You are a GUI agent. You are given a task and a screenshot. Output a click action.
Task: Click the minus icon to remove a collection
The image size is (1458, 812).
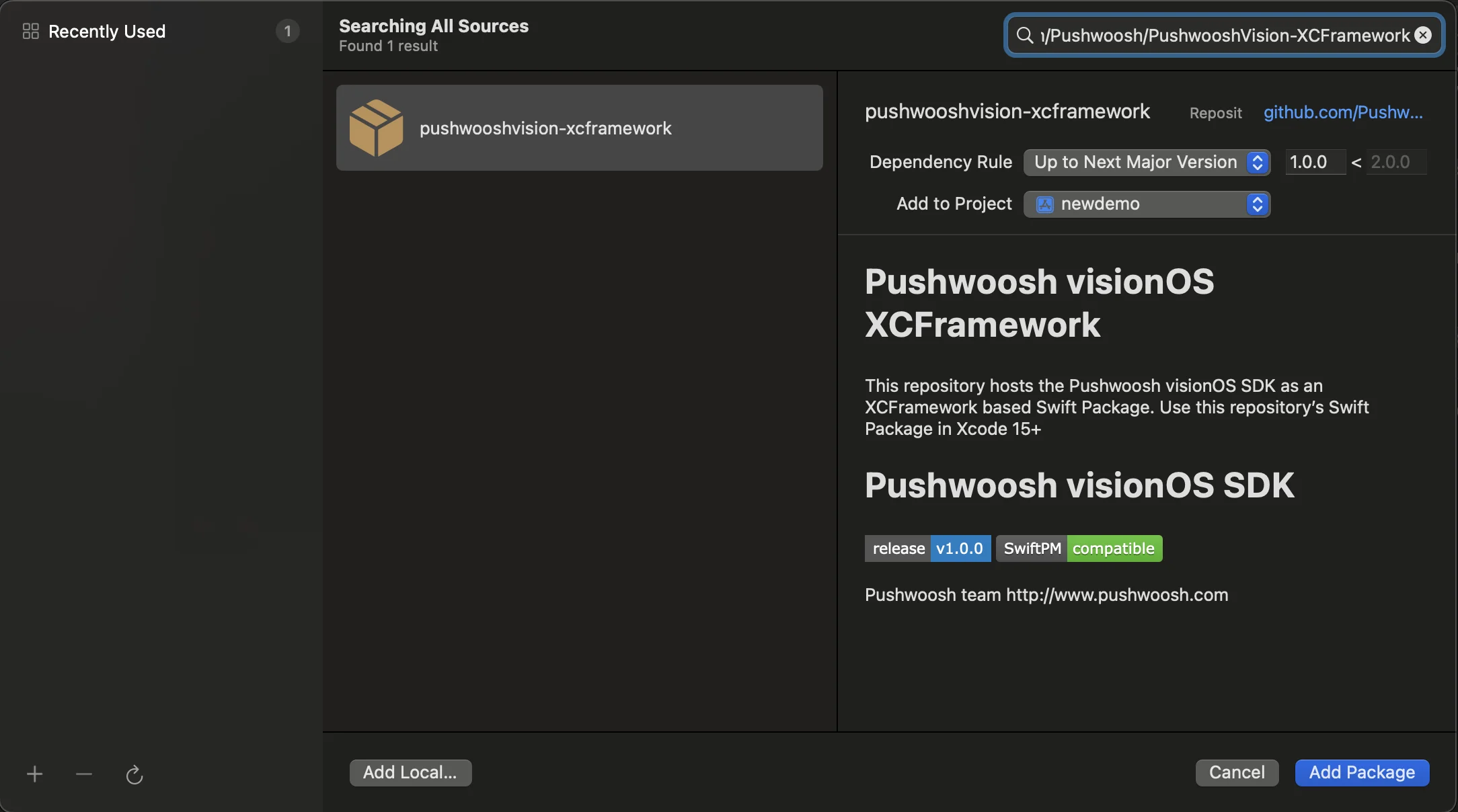[x=84, y=774]
